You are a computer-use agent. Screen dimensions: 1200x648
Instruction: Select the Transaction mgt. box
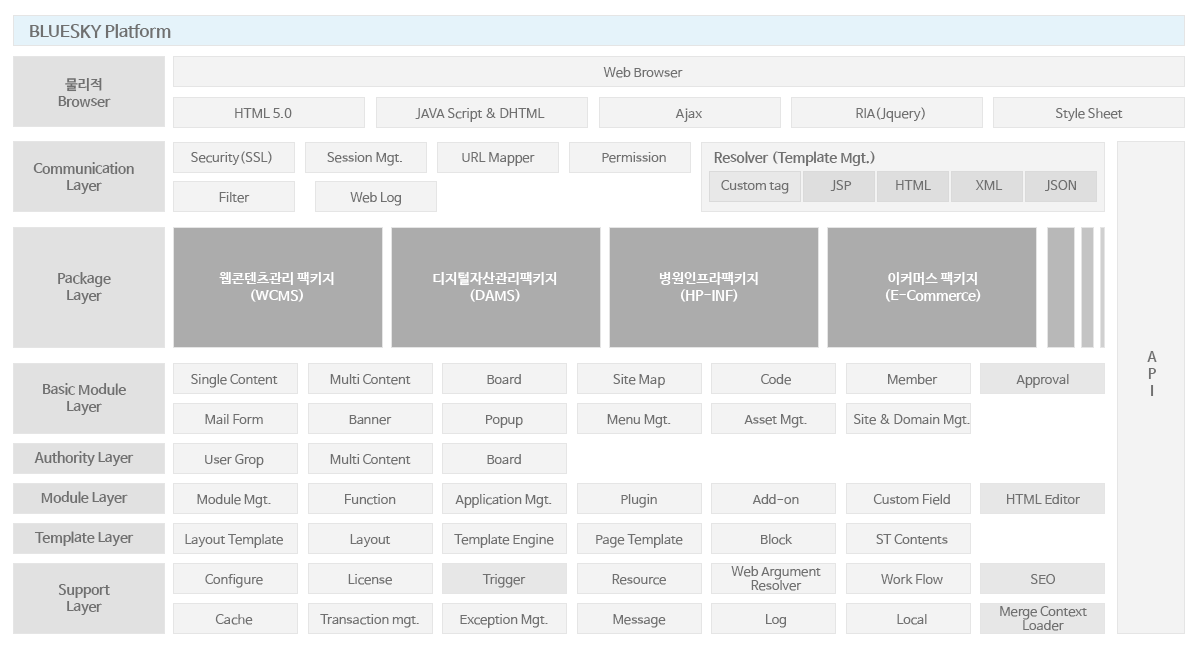[370, 619]
